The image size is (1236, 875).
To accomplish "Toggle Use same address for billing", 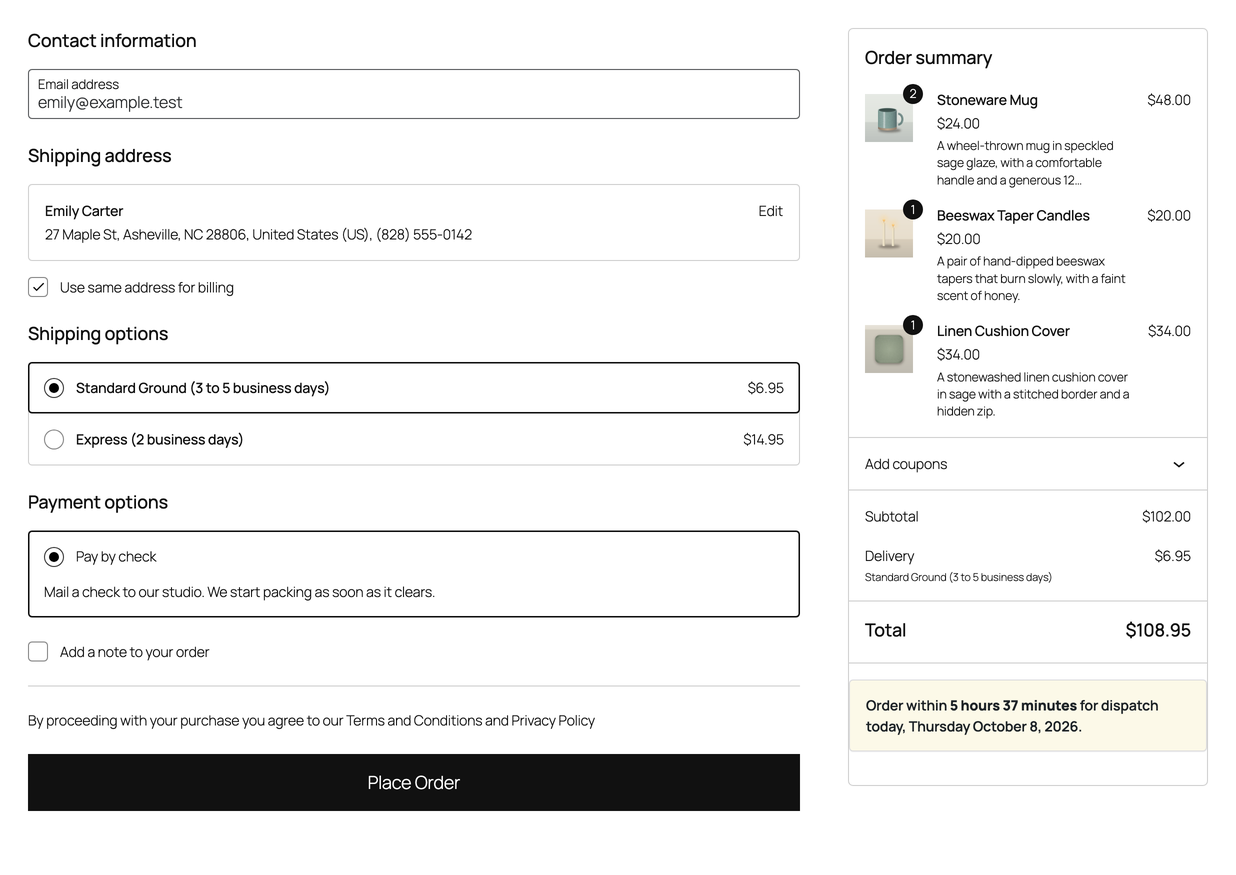I will pos(38,287).
